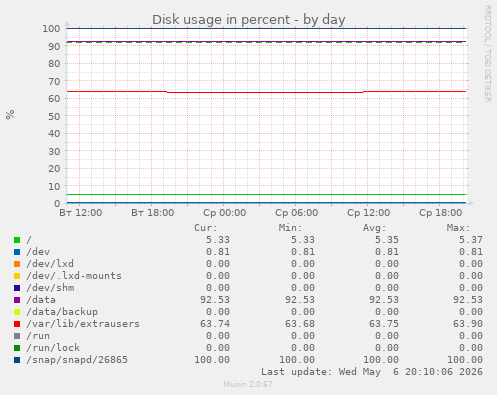
Task: Click the 100 y-axis label
Action: [x=51, y=29]
